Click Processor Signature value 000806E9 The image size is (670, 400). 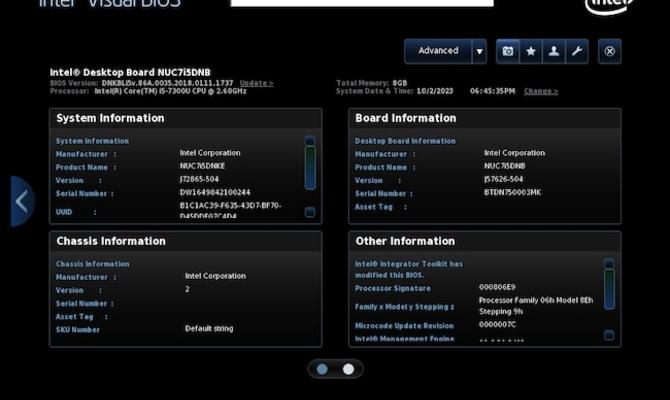tap(497, 287)
